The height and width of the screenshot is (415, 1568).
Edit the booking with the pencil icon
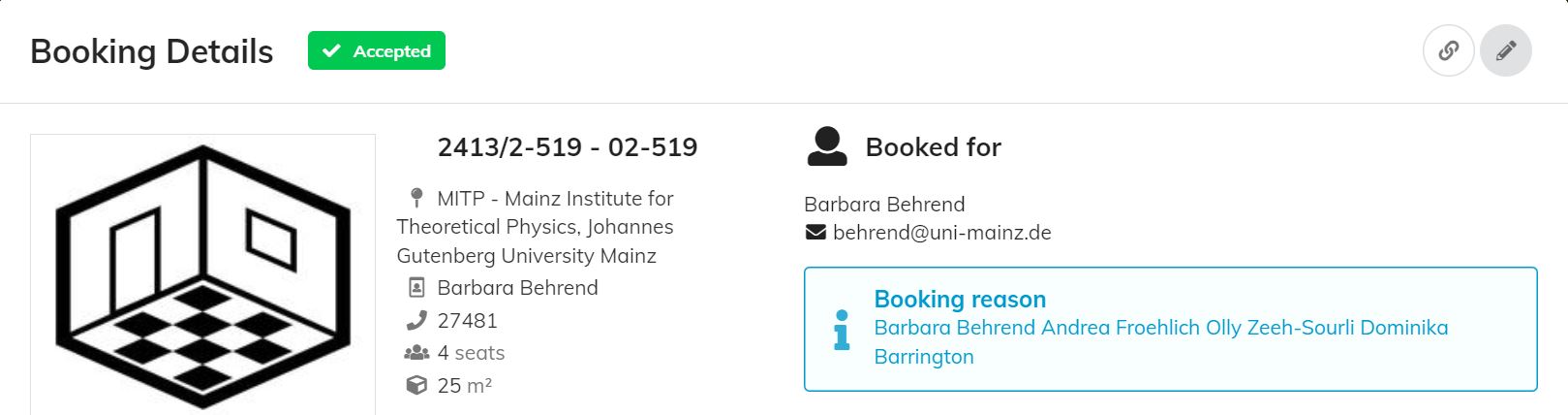coord(1505,50)
